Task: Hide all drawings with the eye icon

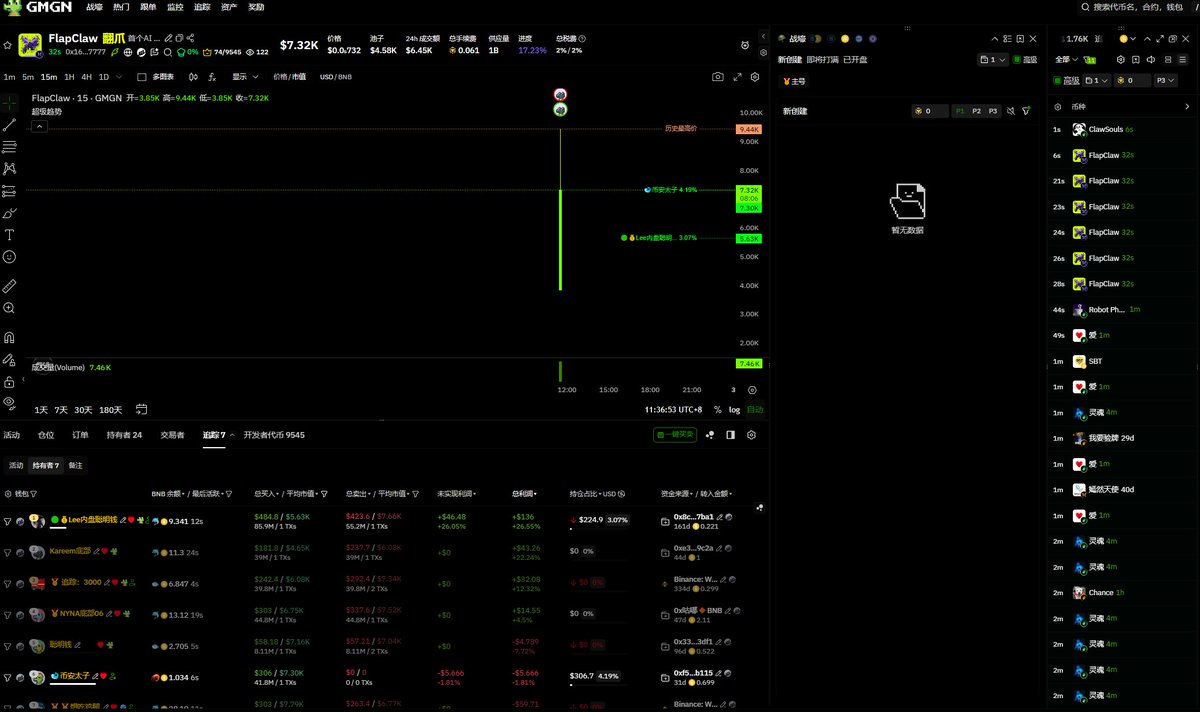Action: pos(9,402)
